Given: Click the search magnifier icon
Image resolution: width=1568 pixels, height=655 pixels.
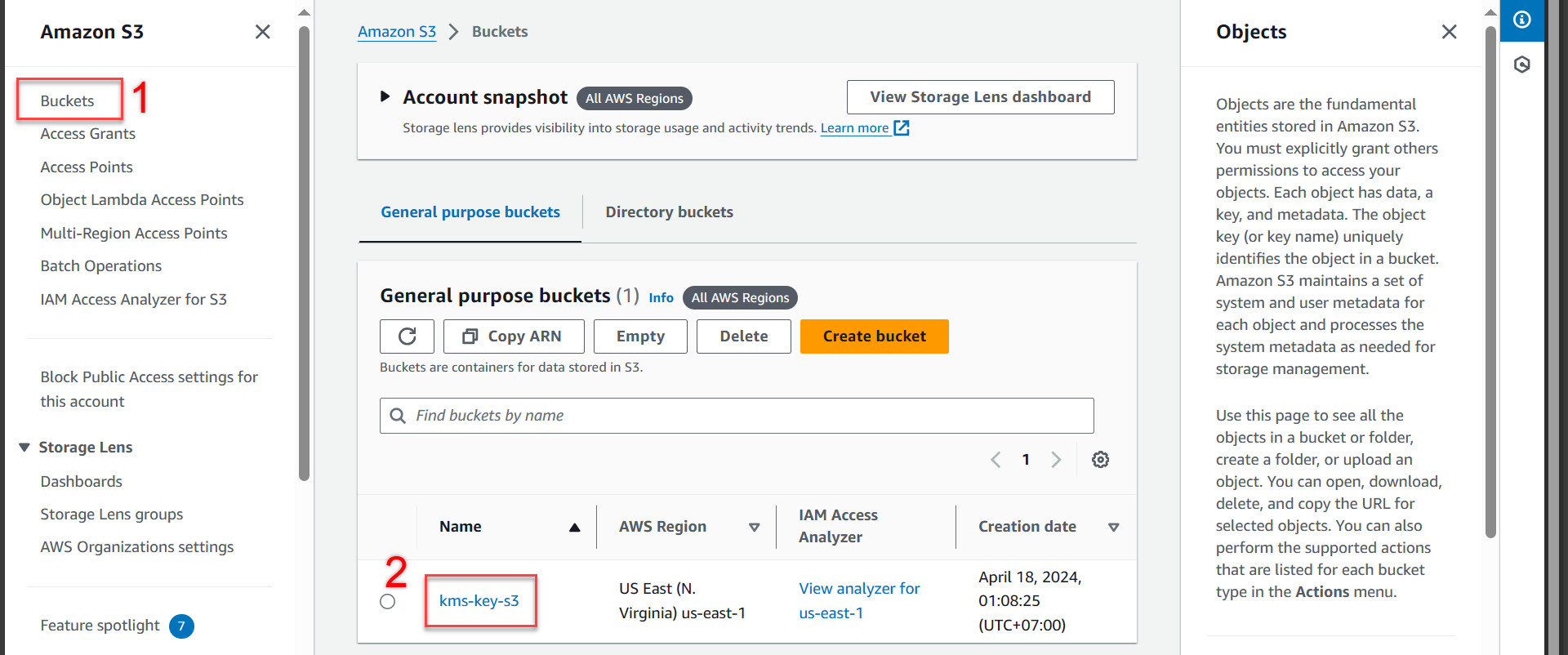Looking at the screenshot, I should 398,416.
